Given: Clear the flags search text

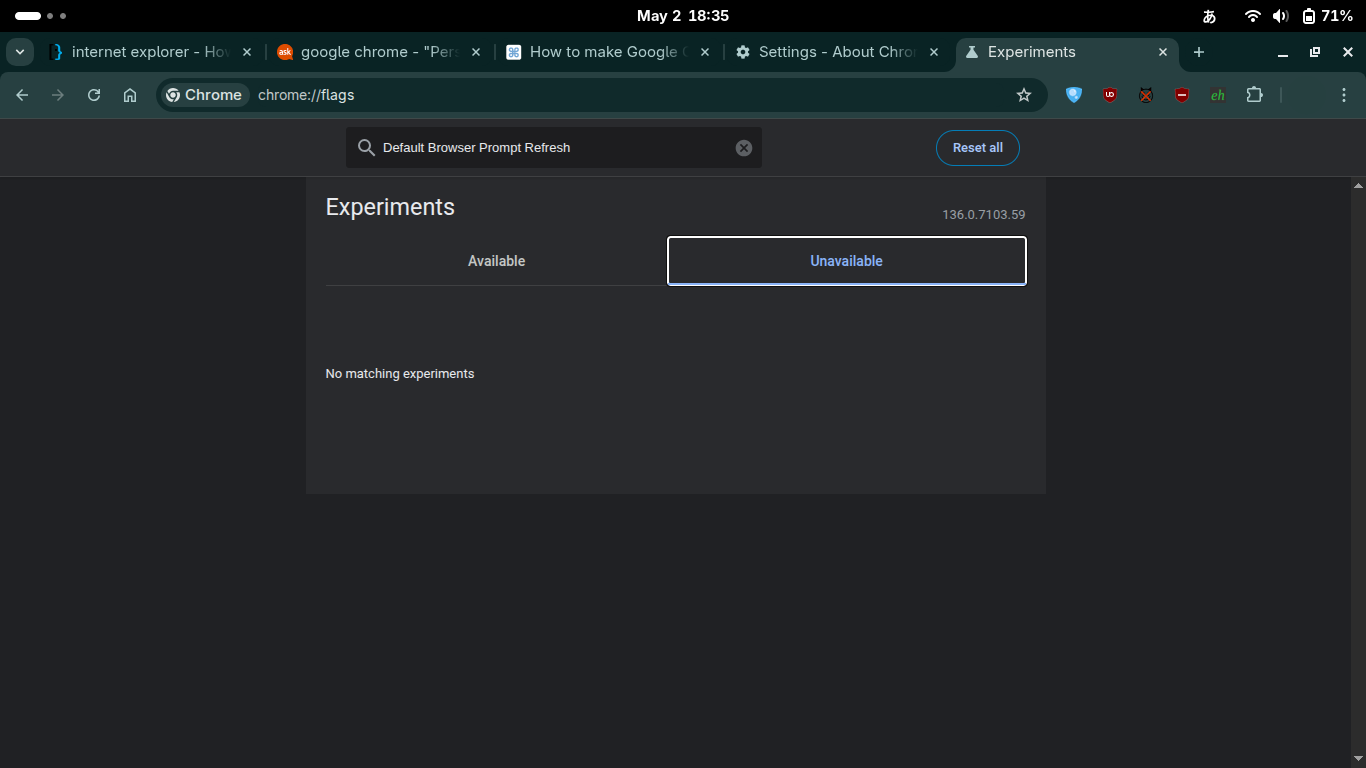Looking at the screenshot, I should coord(744,148).
